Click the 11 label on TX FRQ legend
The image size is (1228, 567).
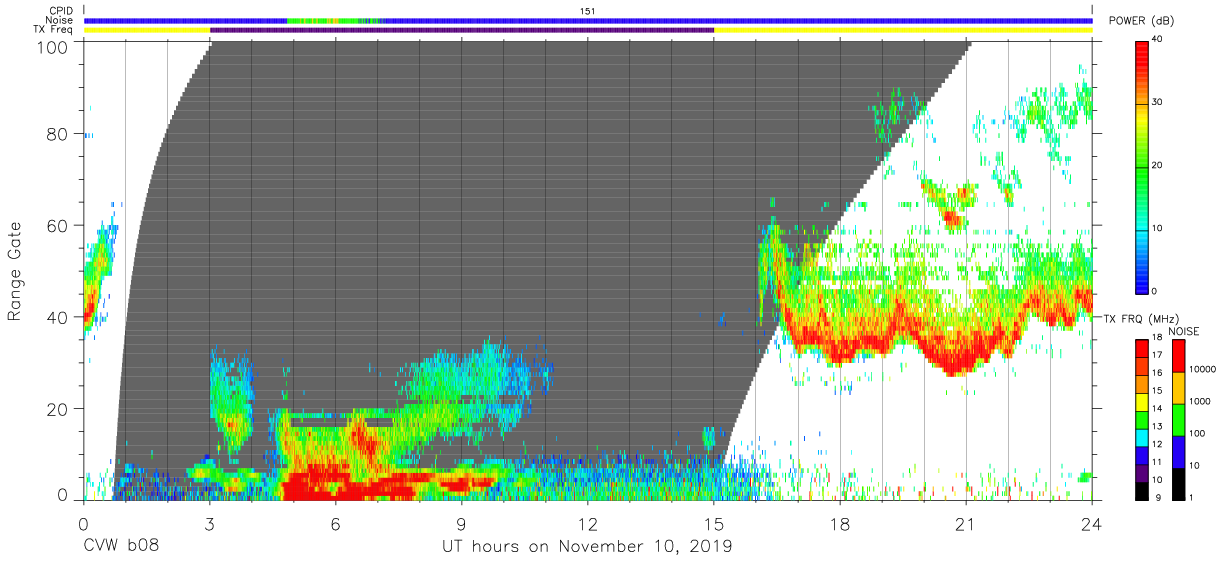click(x=1157, y=462)
